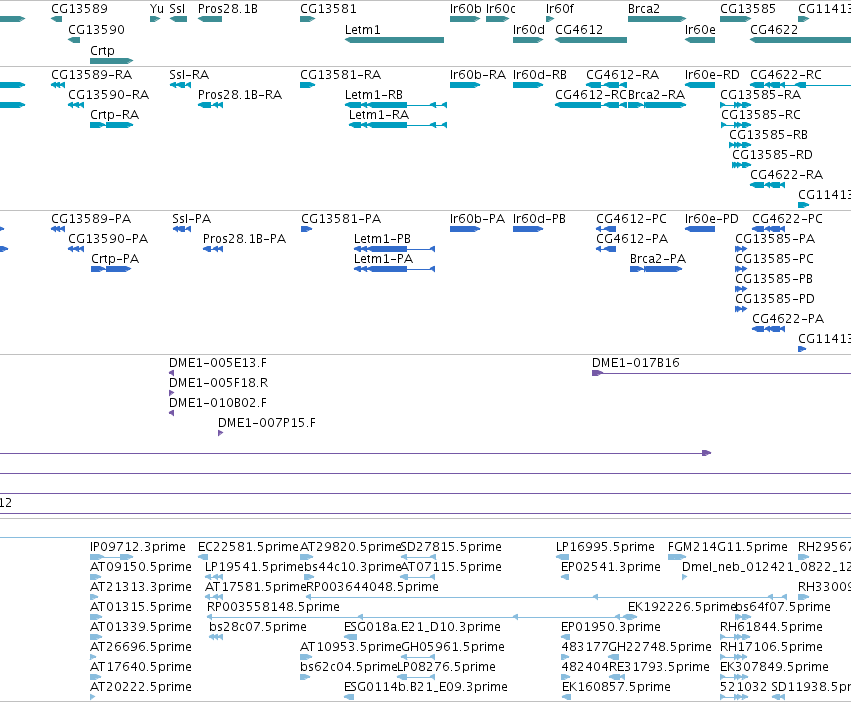Click the Ssl gene label

point(177,9)
